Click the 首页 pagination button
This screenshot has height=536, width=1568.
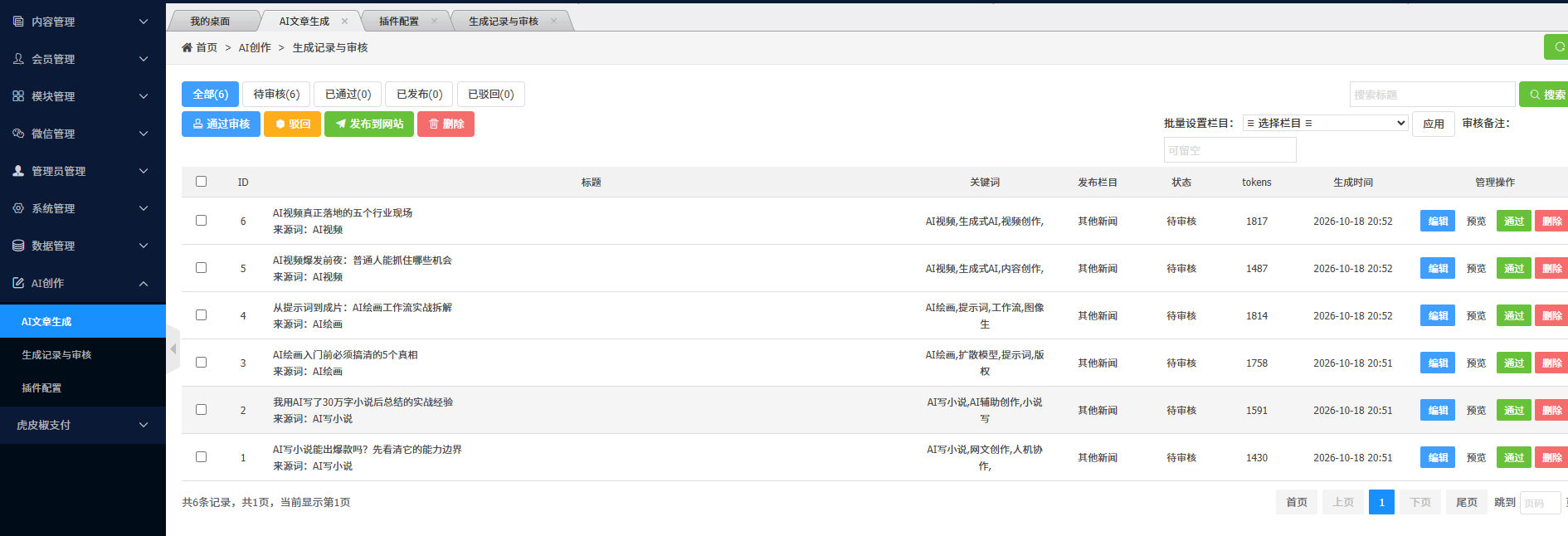1297,502
